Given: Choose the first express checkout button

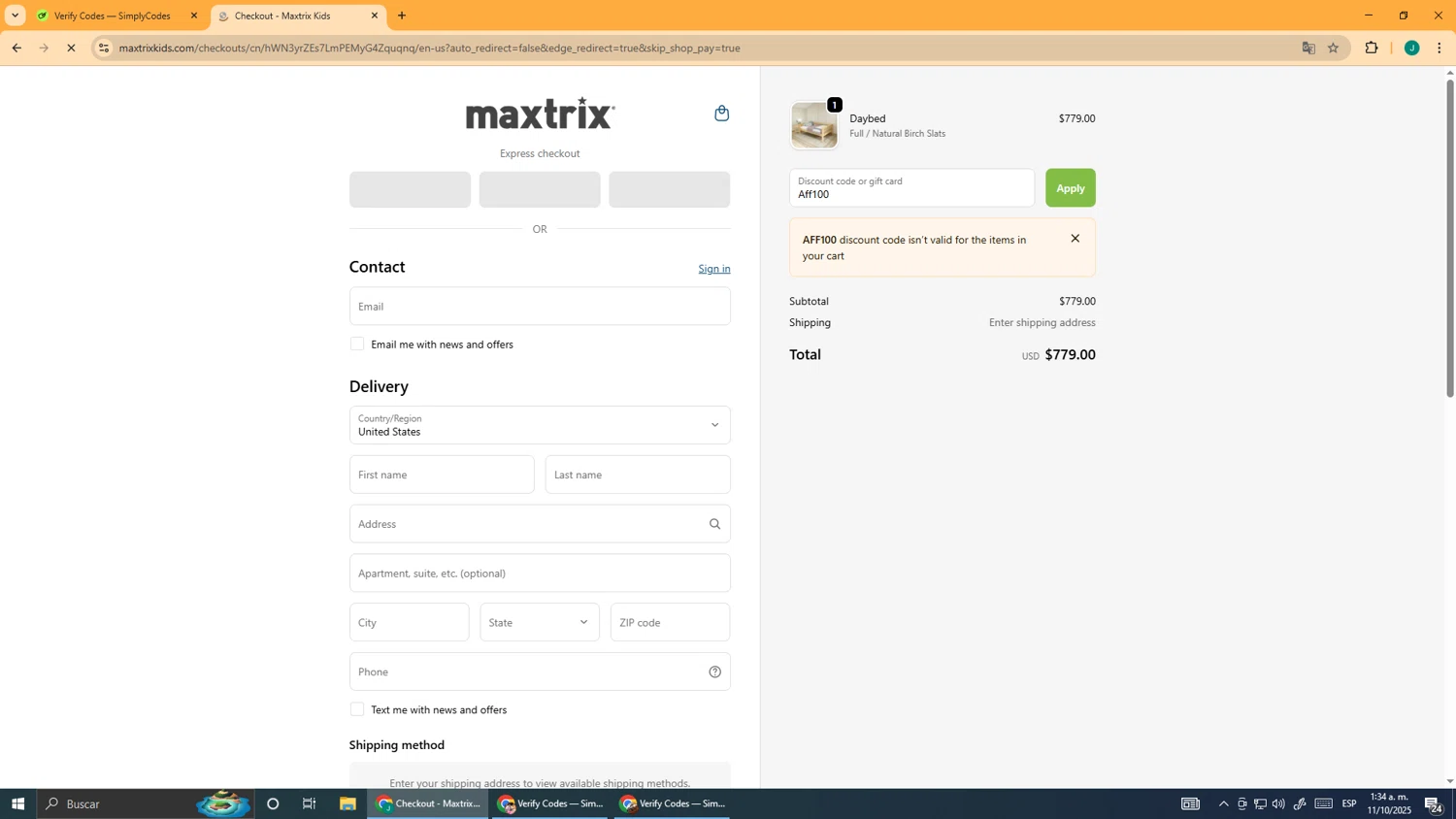Looking at the screenshot, I should [410, 189].
